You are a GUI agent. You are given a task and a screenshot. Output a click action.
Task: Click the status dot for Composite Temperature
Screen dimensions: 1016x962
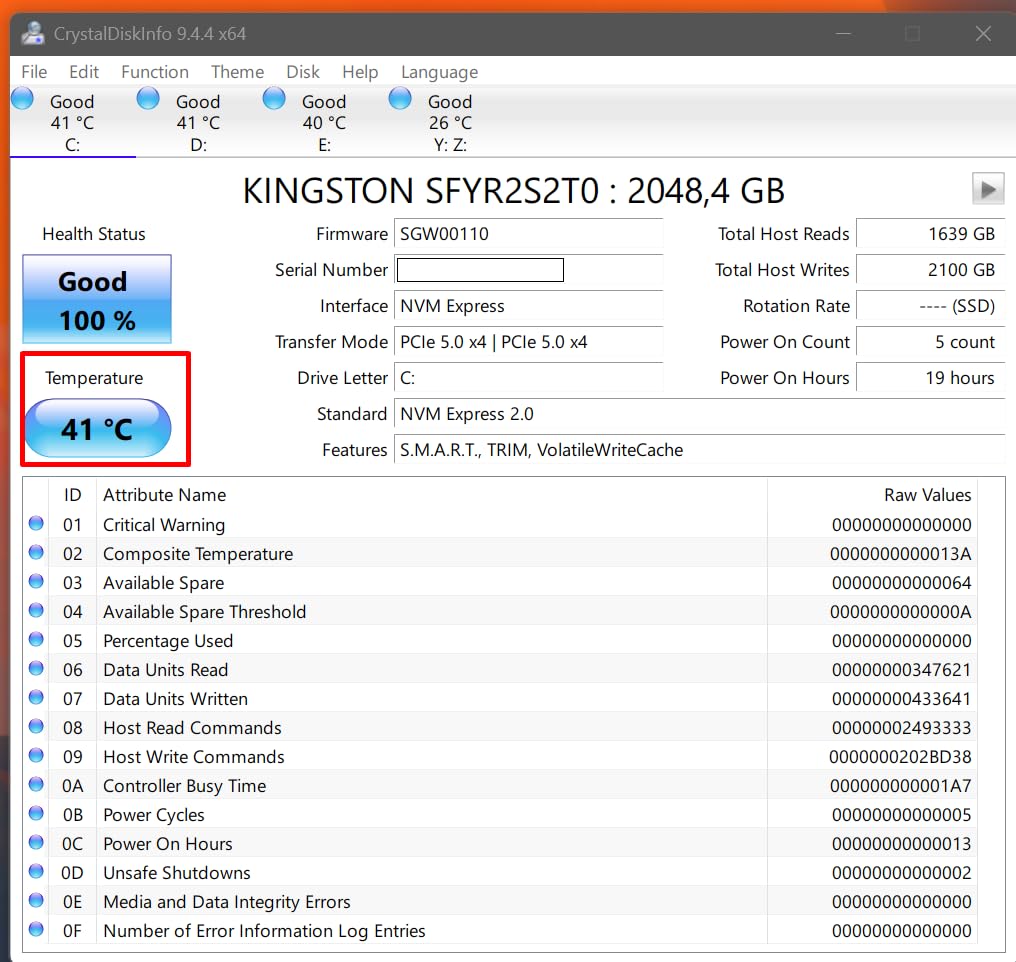[36, 552]
